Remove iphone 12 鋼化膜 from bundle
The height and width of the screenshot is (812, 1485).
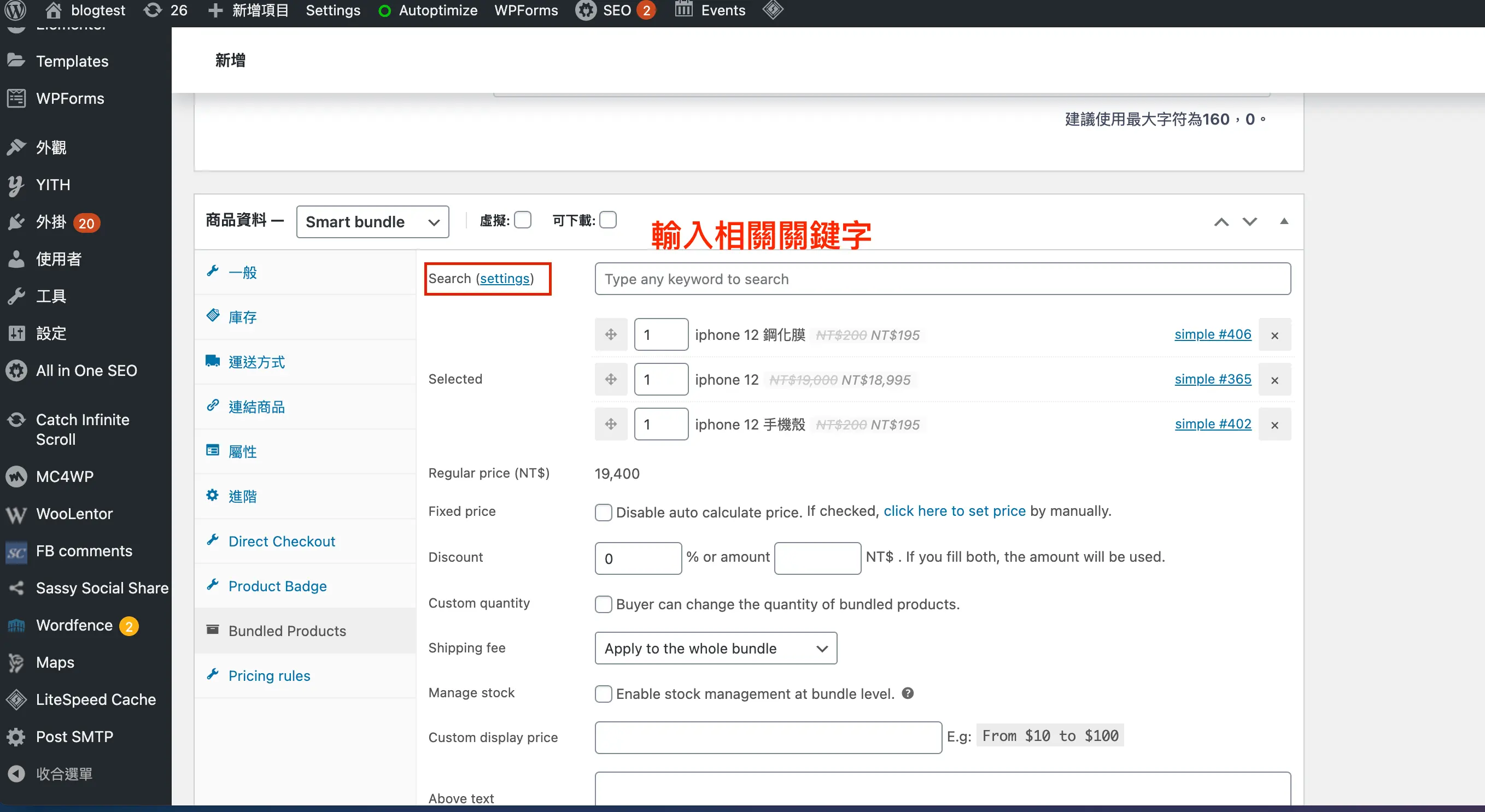[x=1274, y=335]
